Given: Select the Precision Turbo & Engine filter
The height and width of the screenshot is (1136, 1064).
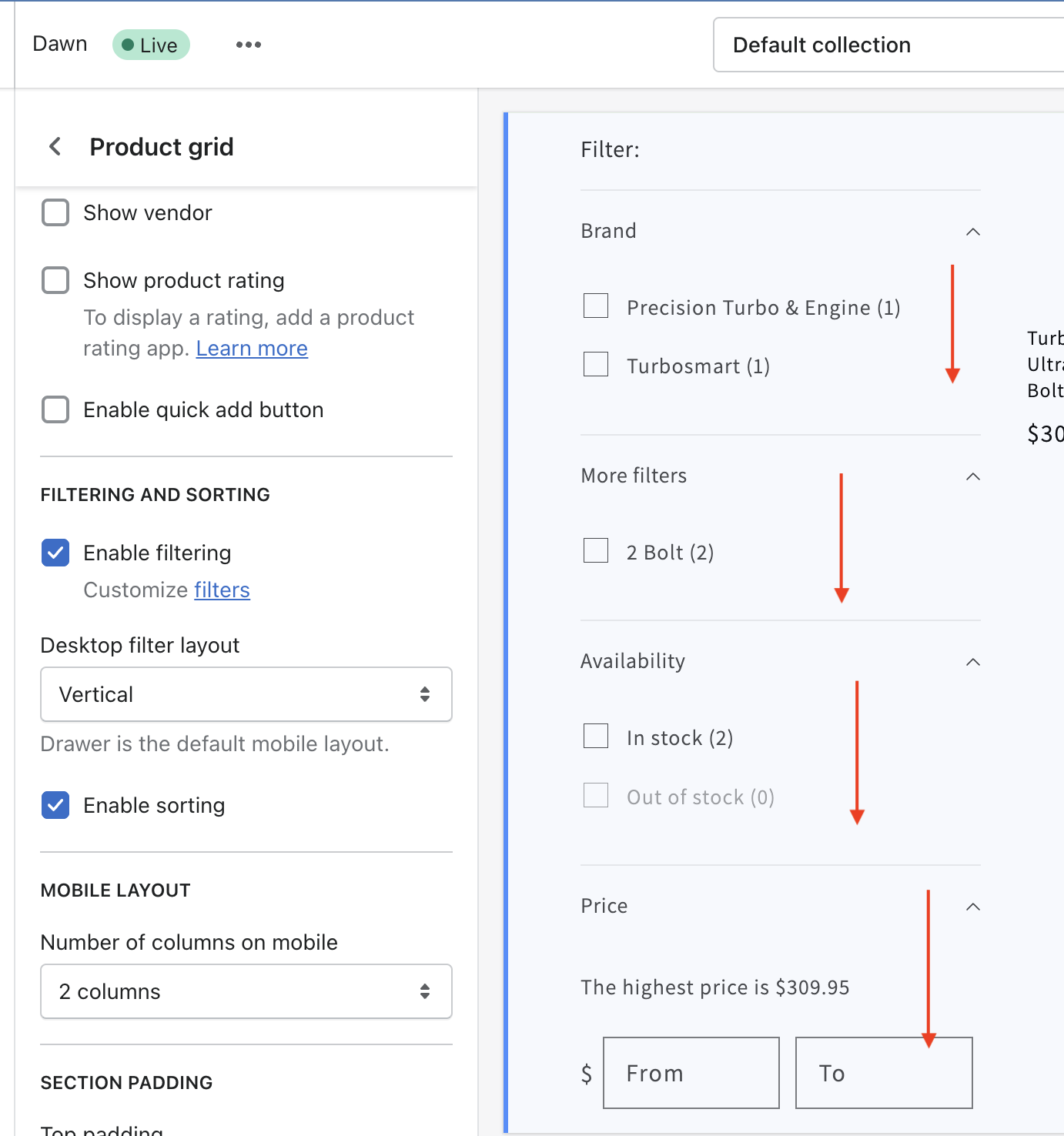Looking at the screenshot, I should coord(596,306).
